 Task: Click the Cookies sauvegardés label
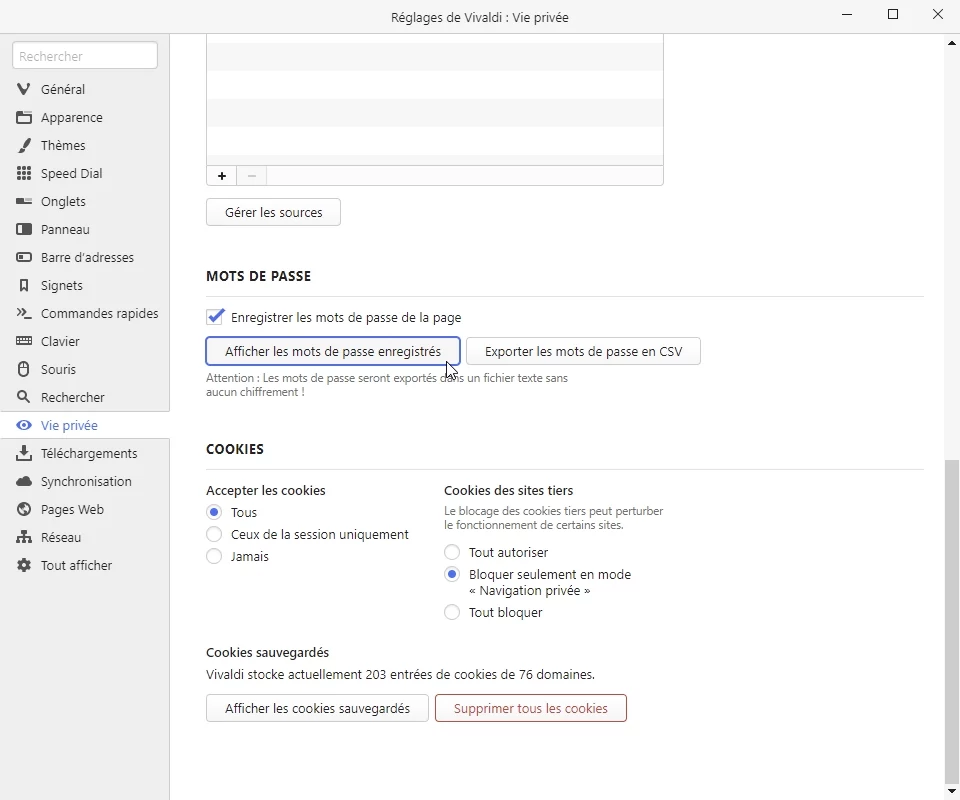[268, 652]
